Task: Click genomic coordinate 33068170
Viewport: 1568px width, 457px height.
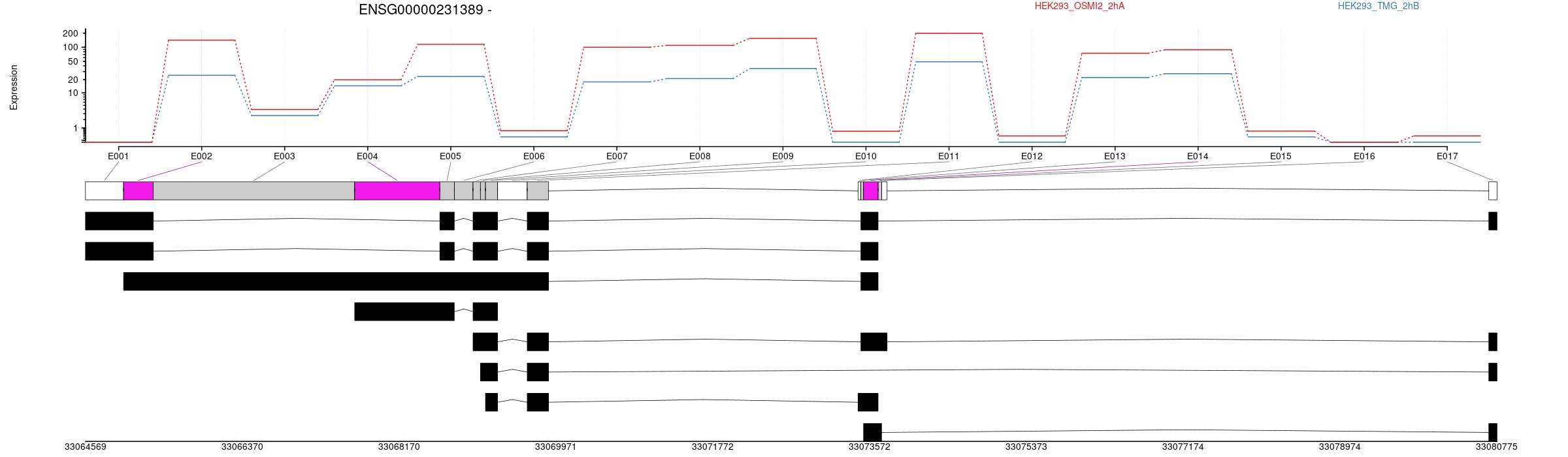Action: [x=399, y=447]
